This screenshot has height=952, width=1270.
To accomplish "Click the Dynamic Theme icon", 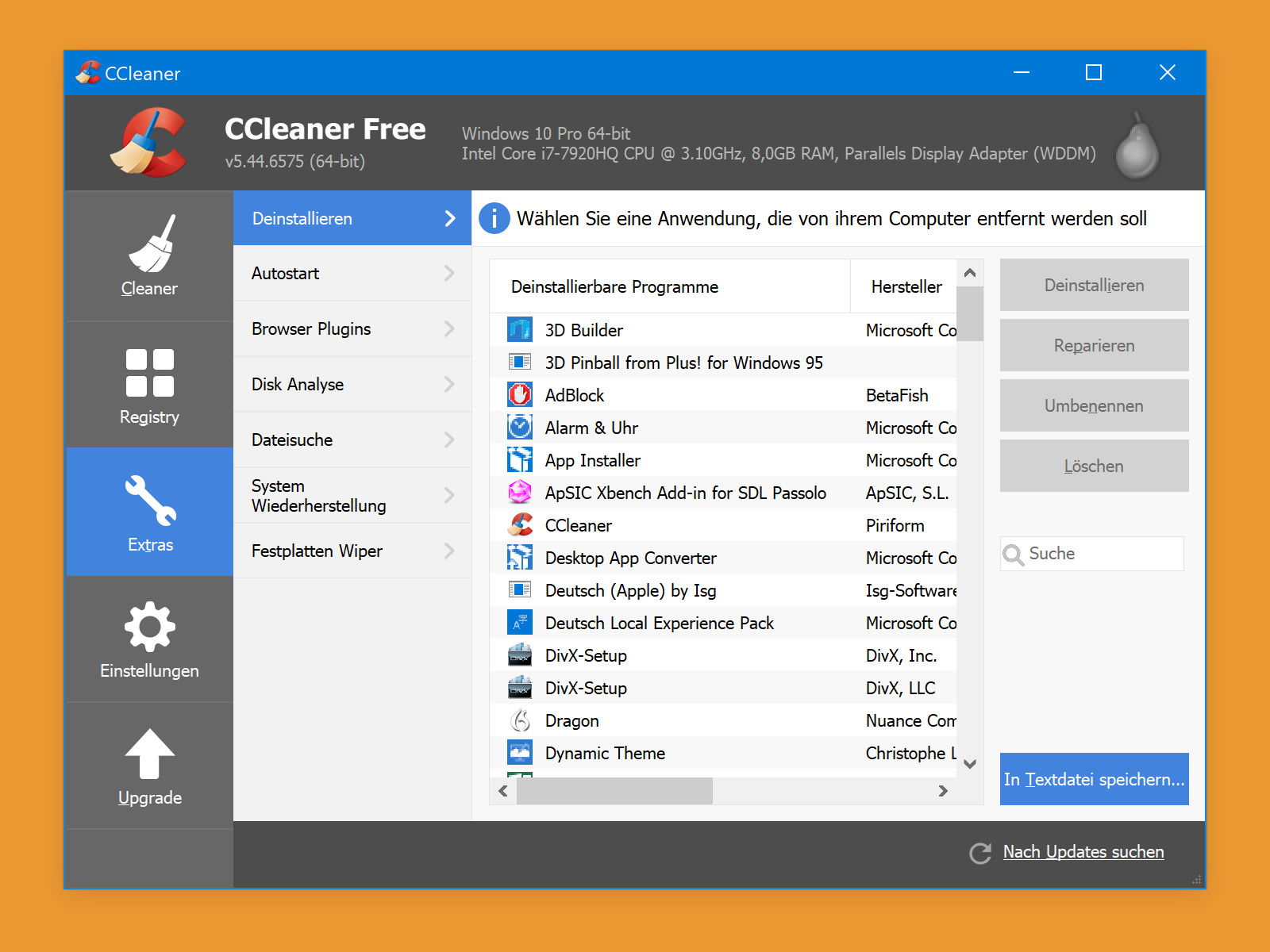I will [520, 752].
